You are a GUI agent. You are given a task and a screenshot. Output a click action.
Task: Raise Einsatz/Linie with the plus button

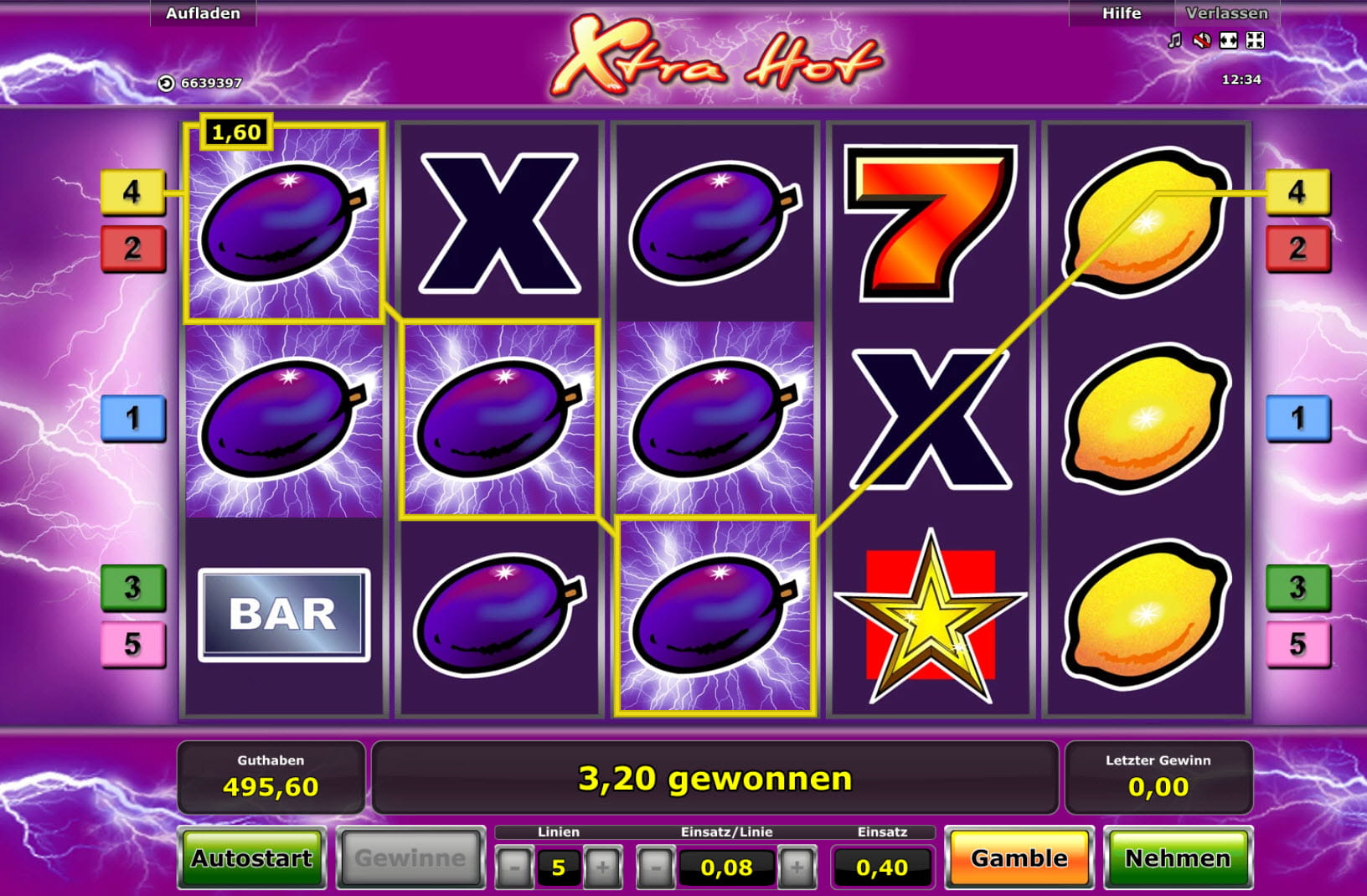(797, 868)
